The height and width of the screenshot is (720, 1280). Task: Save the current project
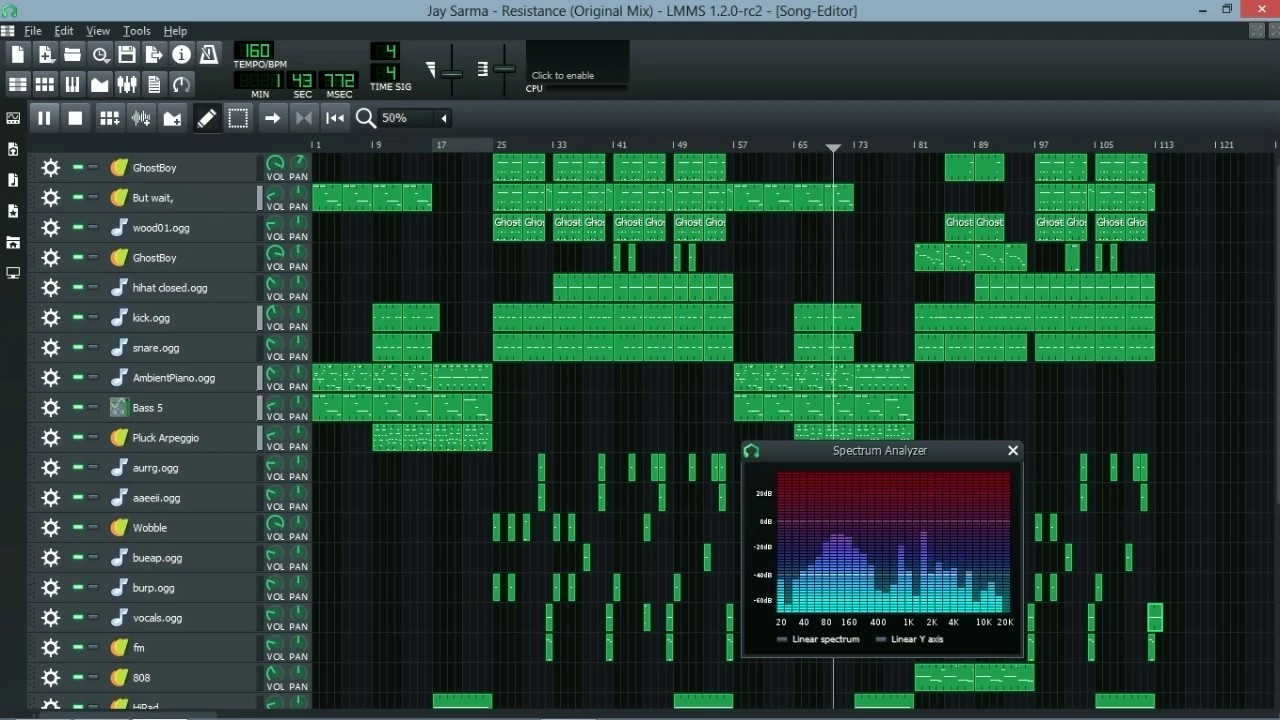[x=127, y=54]
